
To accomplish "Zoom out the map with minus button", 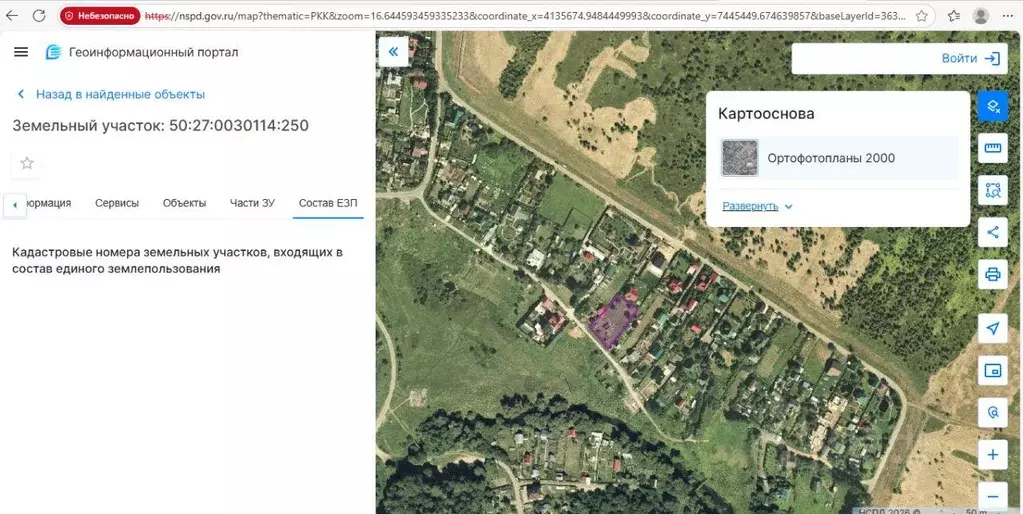I will [993, 497].
